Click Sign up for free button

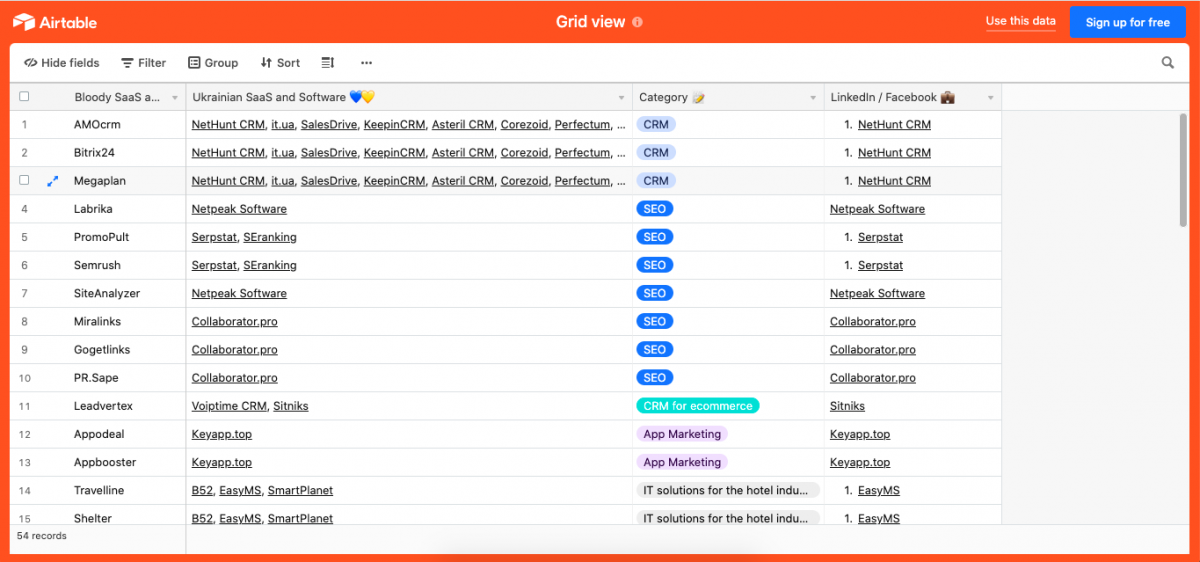[x=1128, y=22]
